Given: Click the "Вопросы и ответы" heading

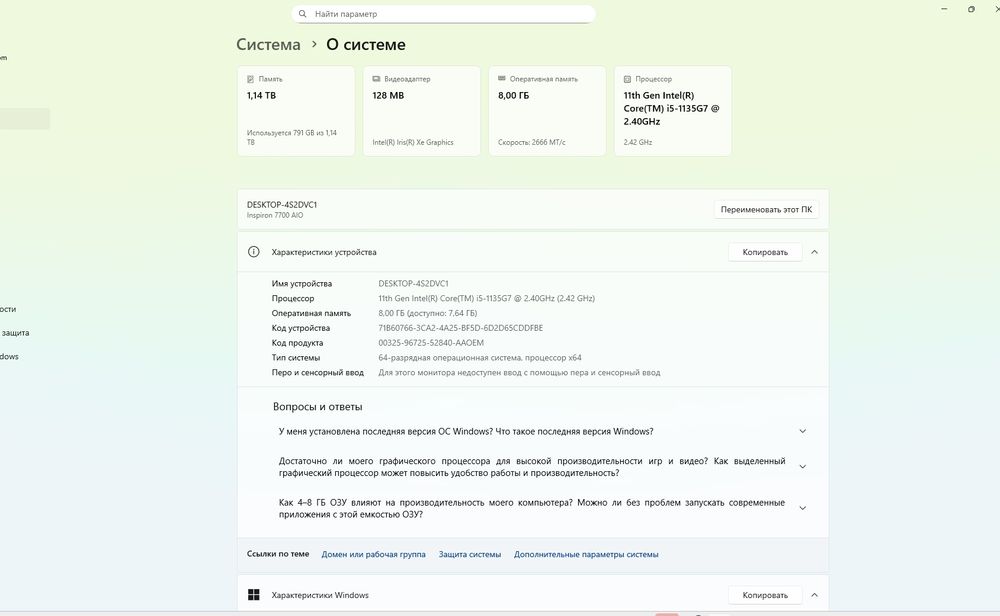Looking at the screenshot, I should click(x=318, y=406).
